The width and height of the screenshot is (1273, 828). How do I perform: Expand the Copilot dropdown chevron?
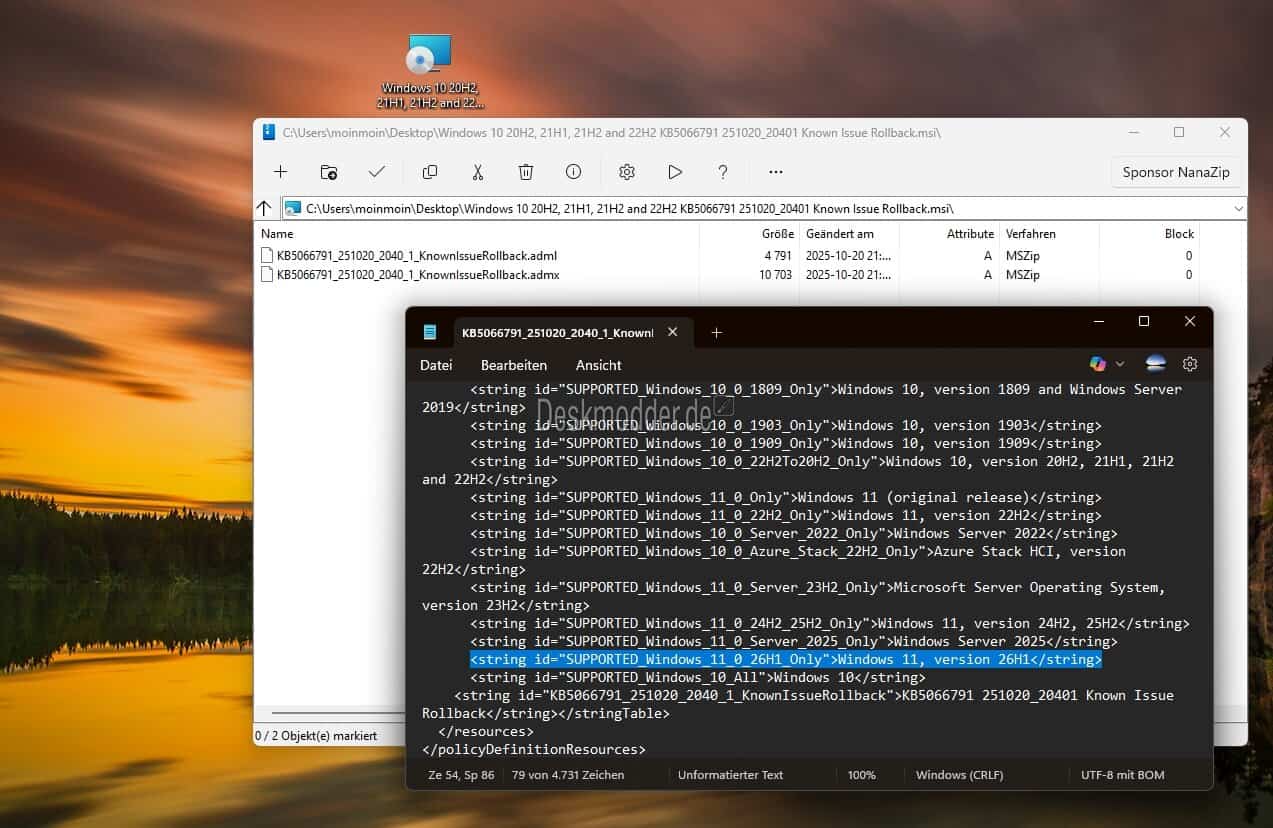point(1120,364)
